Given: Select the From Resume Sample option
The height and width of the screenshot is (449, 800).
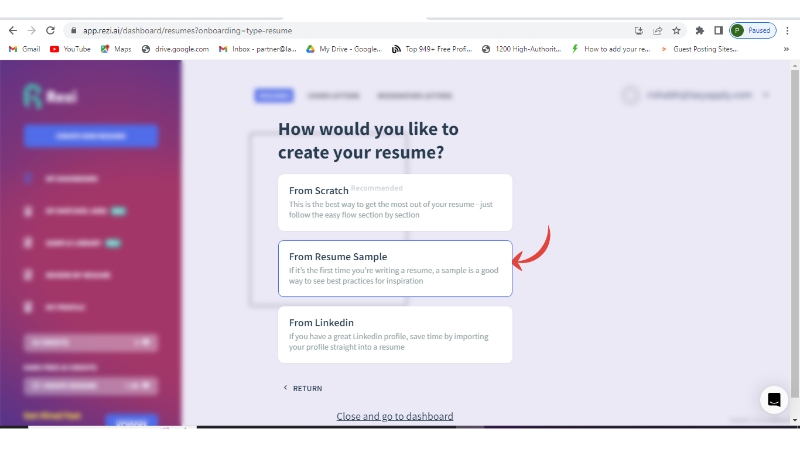Looking at the screenshot, I should 395,268.
